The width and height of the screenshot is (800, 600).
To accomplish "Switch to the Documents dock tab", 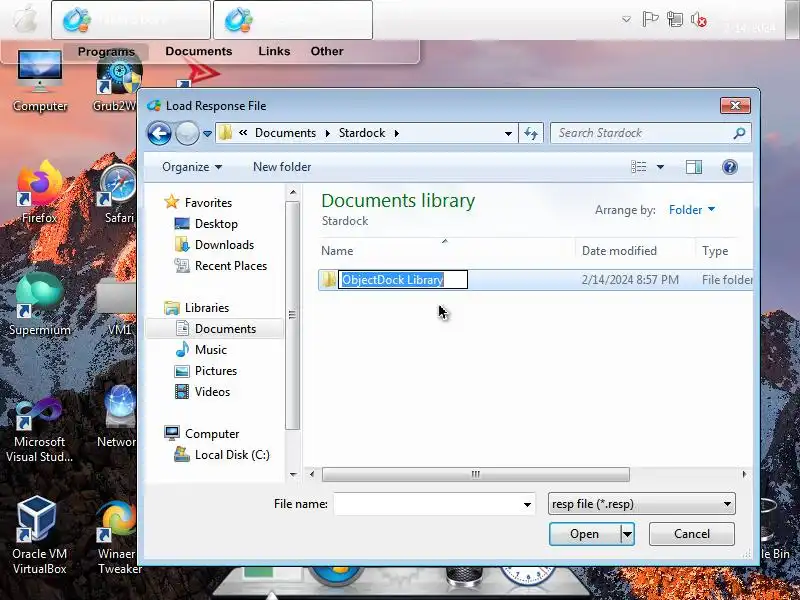I will [x=198, y=51].
